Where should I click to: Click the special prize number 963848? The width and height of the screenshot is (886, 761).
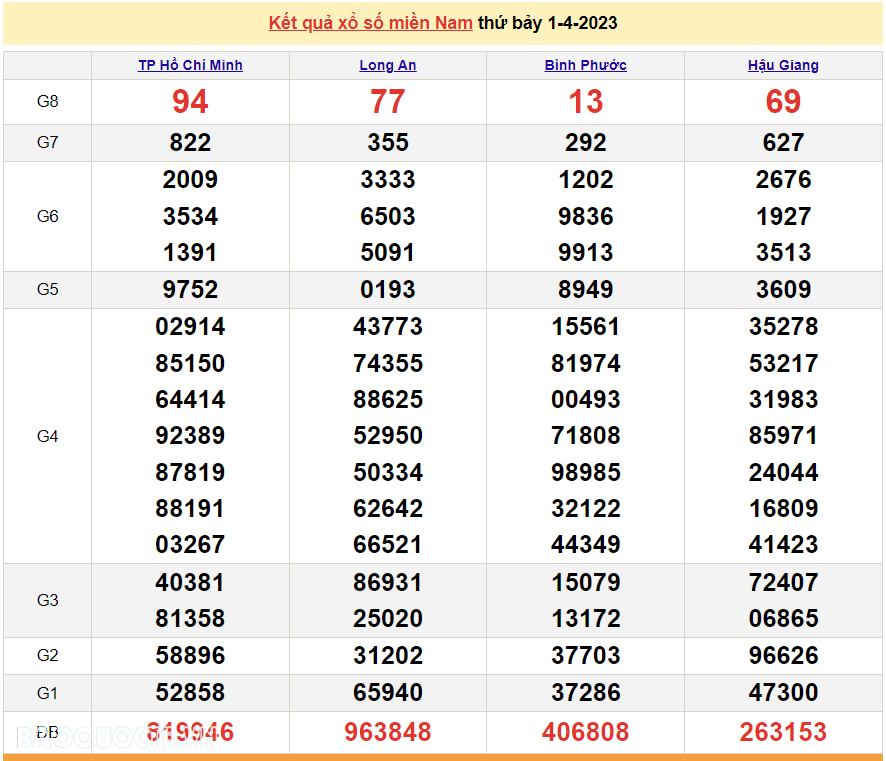tap(388, 732)
